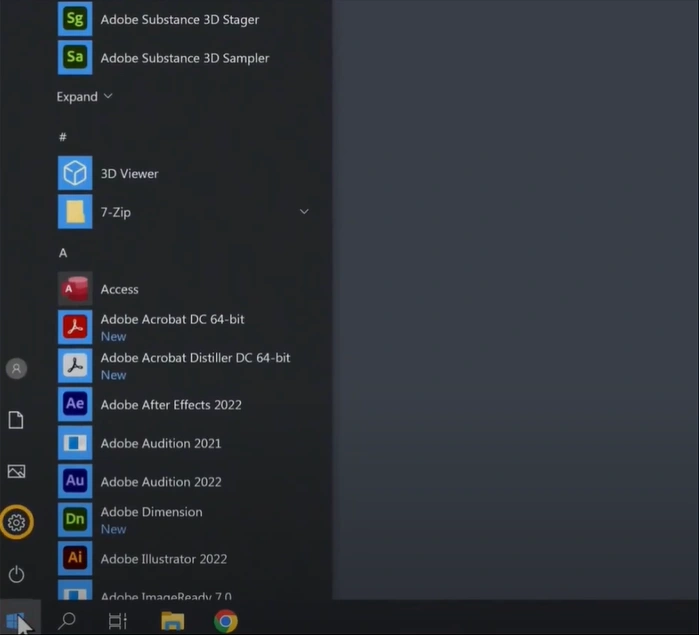Expand the recently added apps list
This screenshot has height=635, width=699.
pyautogui.click(x=84, y=96)
